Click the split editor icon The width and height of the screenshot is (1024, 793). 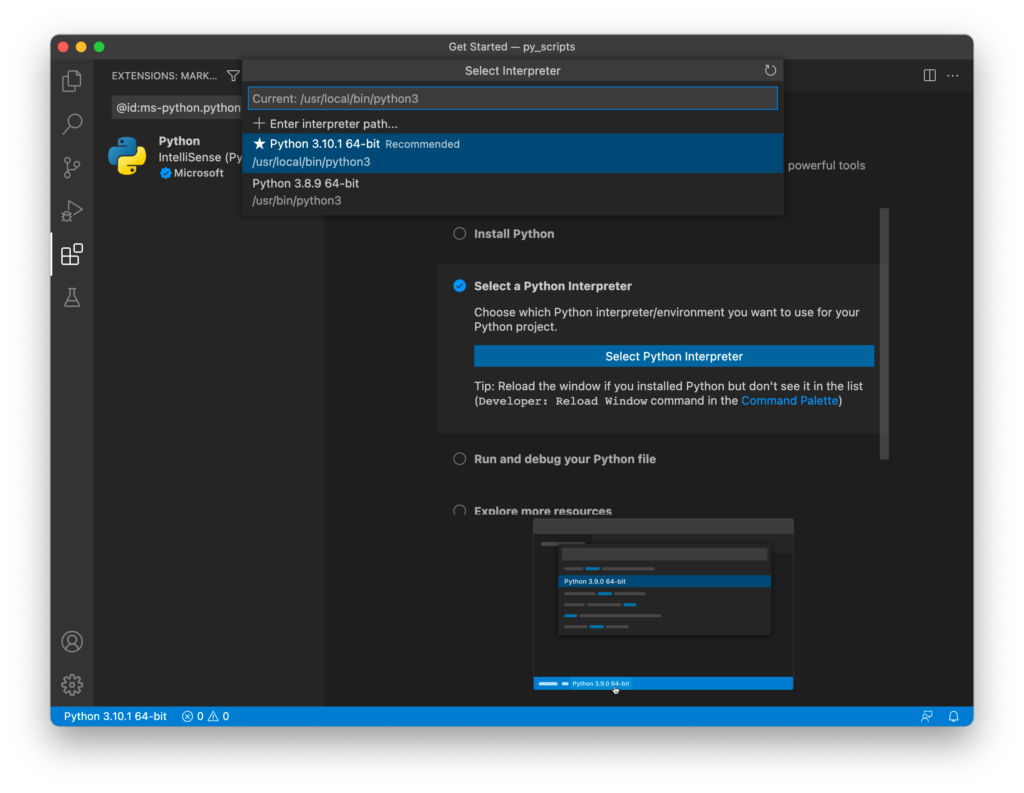pos(929,75)
